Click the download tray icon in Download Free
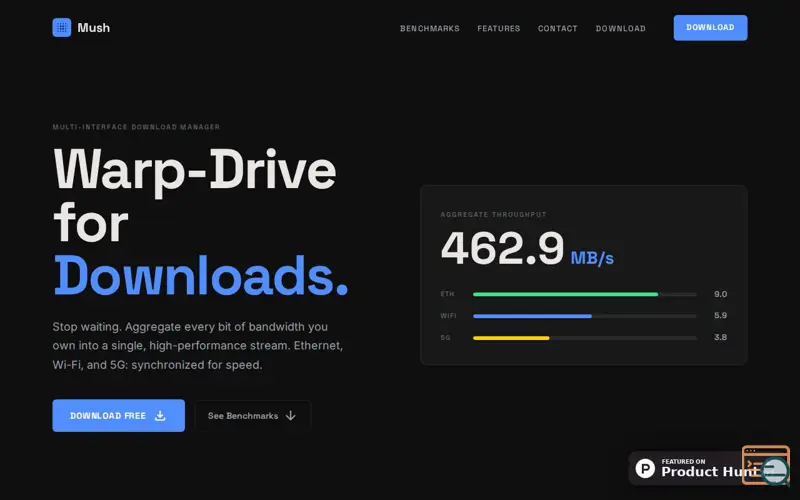The width and height of the screenshot is (800, 500). click(160, 415)
